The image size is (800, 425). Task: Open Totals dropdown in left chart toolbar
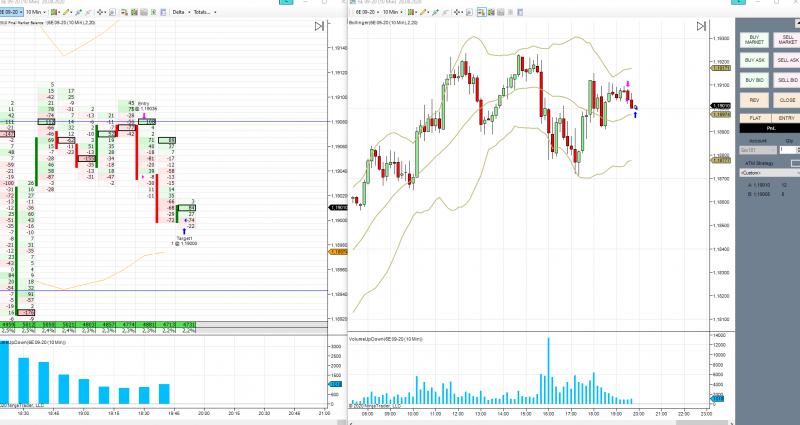205,12
